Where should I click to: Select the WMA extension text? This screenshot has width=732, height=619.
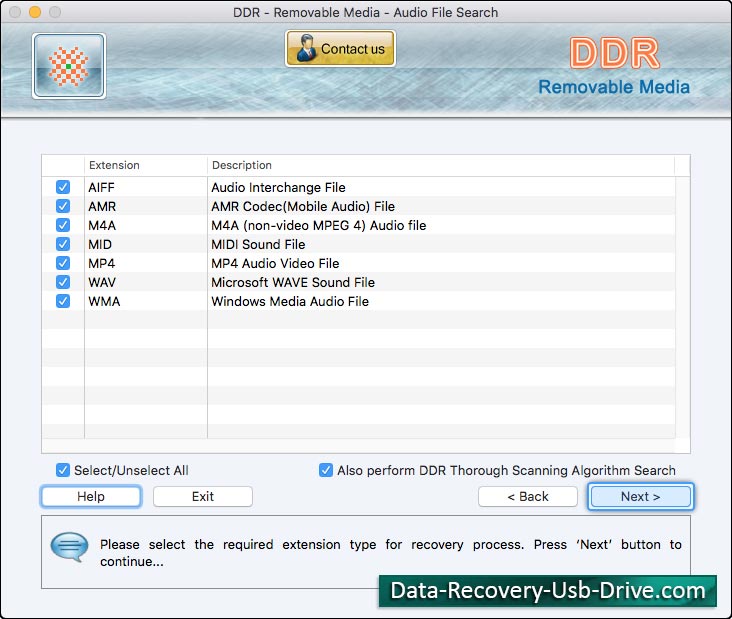[104, 302]
